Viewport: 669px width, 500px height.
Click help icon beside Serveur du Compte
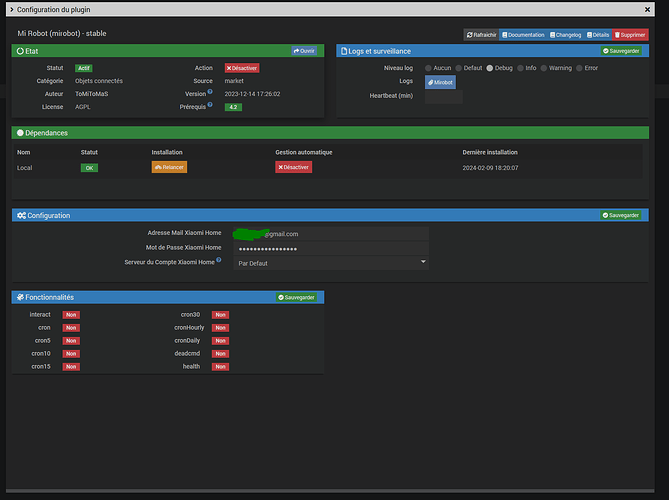[x=218, y=260]
